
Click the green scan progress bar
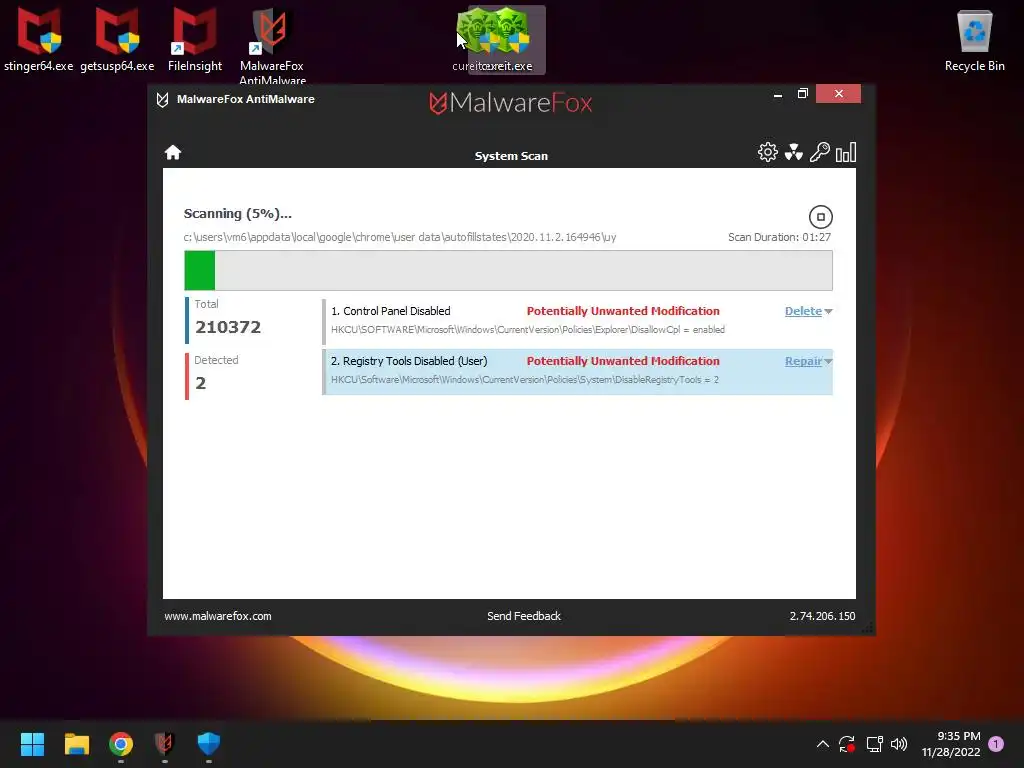(x=199, y=270)
